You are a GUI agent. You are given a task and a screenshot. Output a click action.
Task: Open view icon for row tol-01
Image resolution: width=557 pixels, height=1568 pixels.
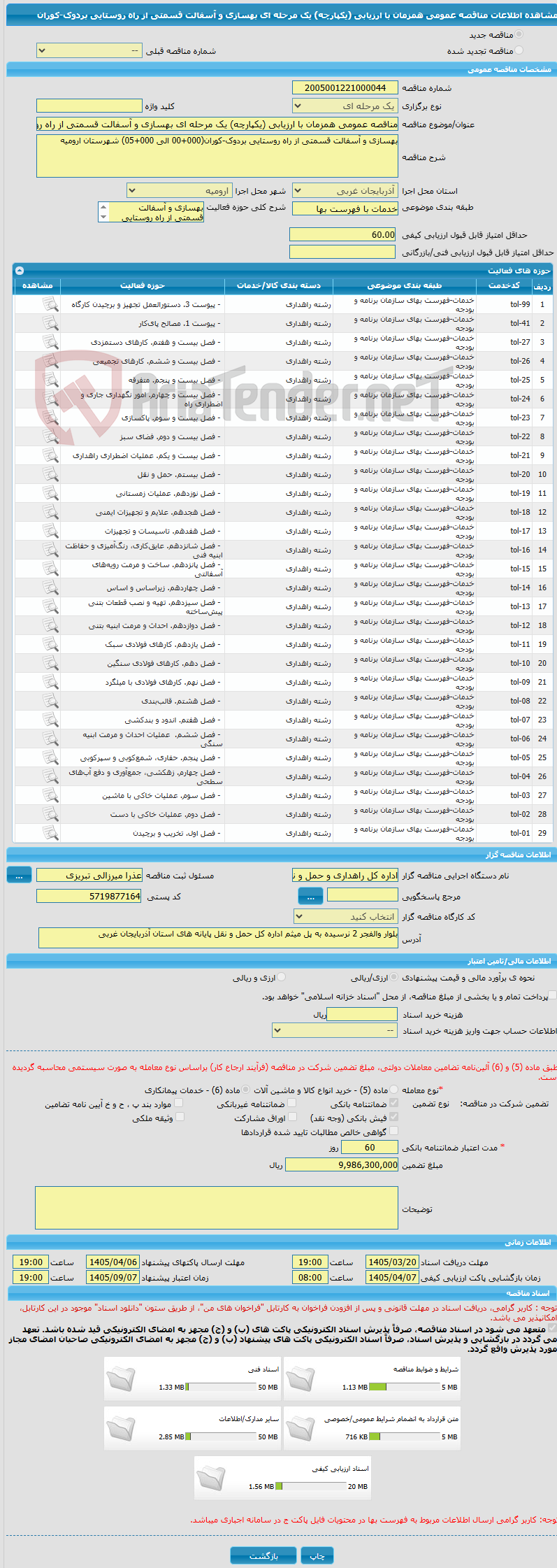pos(50,833)
